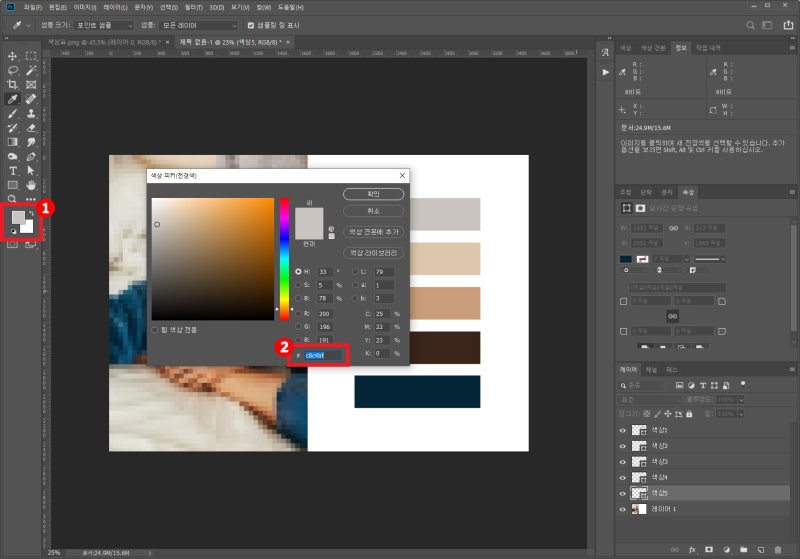This screenshot has width=800, height=559.
Task: Open the 이미지(I) menu
Action: (x=85, y=7)
